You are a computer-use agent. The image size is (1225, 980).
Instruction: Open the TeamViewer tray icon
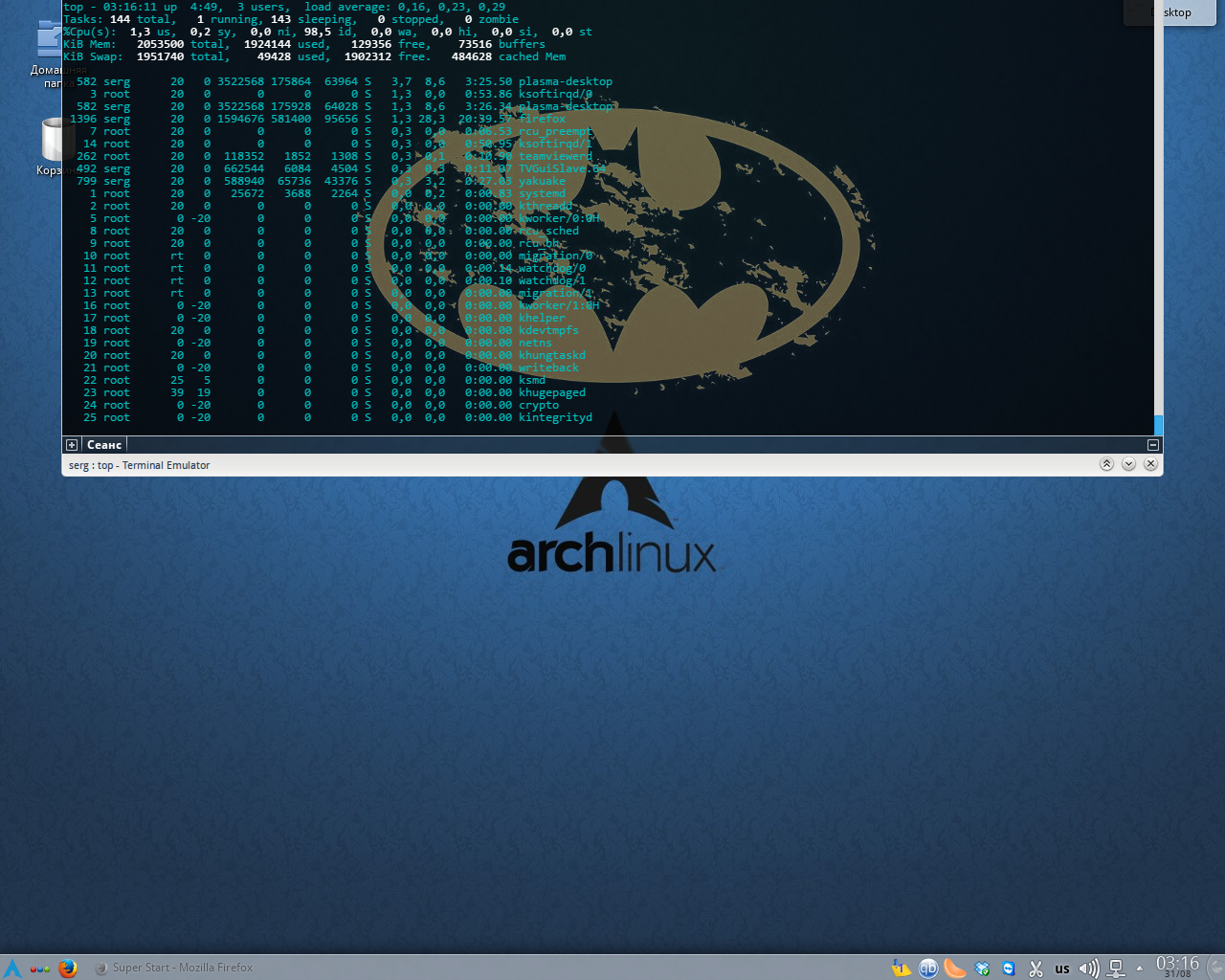pyautogui.click(x=1009, y=969)
